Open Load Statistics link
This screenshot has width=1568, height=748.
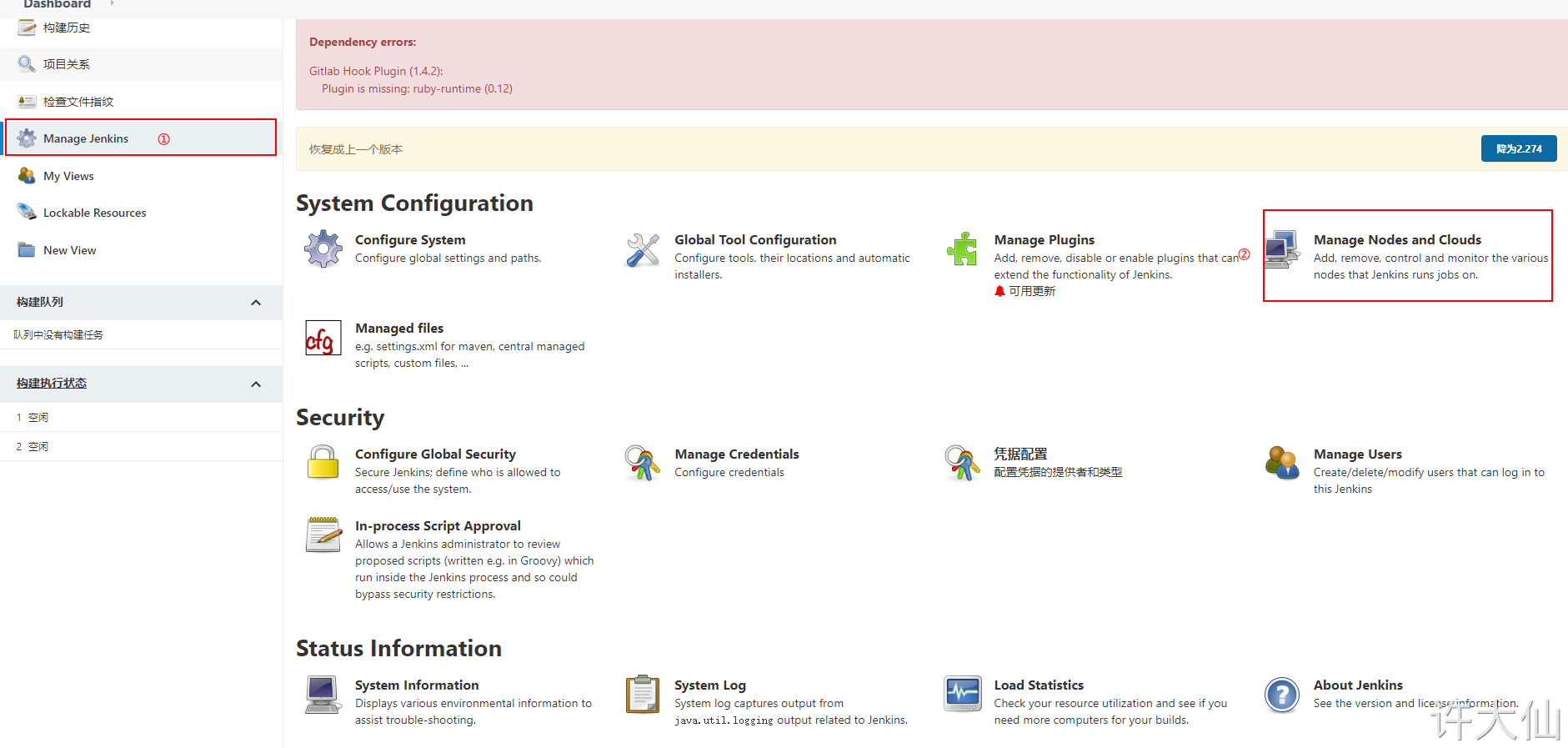click(1039, 685)
